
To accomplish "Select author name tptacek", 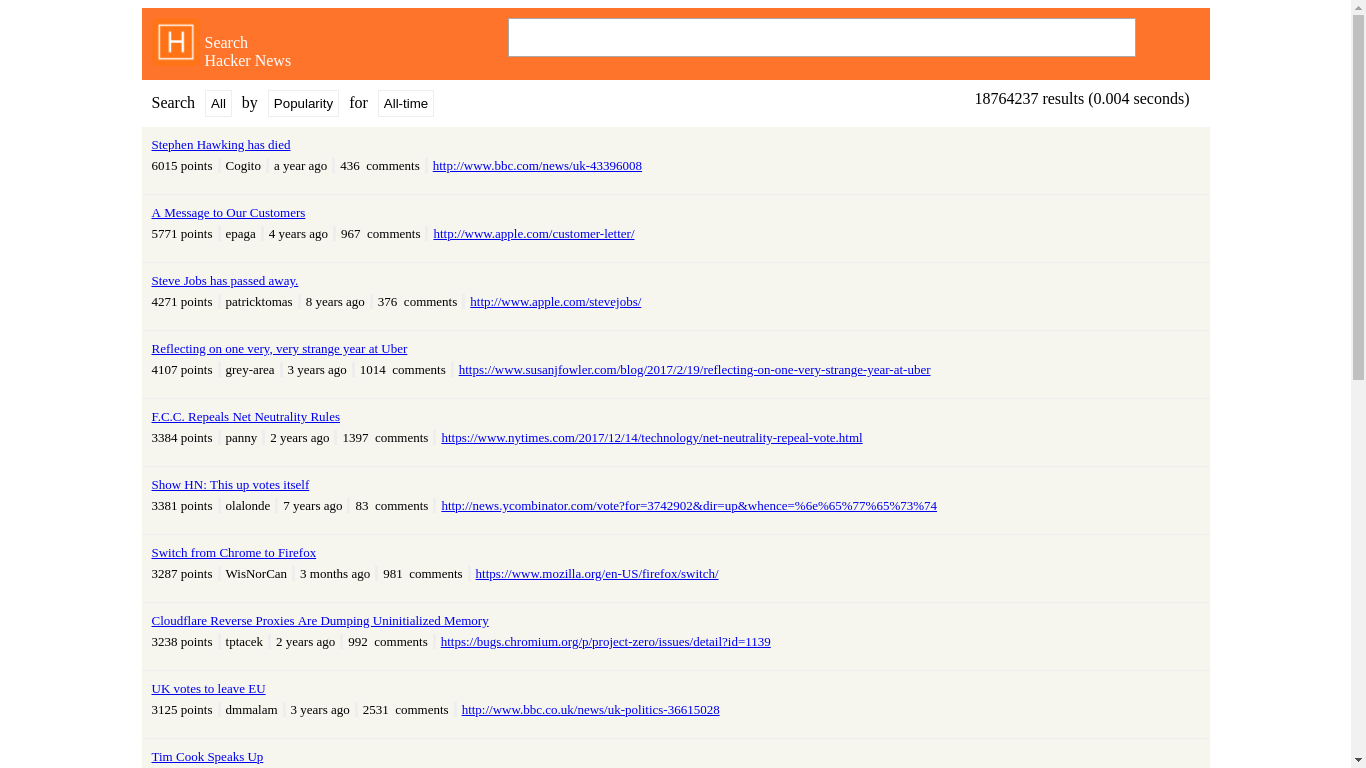I will (244, 642).
